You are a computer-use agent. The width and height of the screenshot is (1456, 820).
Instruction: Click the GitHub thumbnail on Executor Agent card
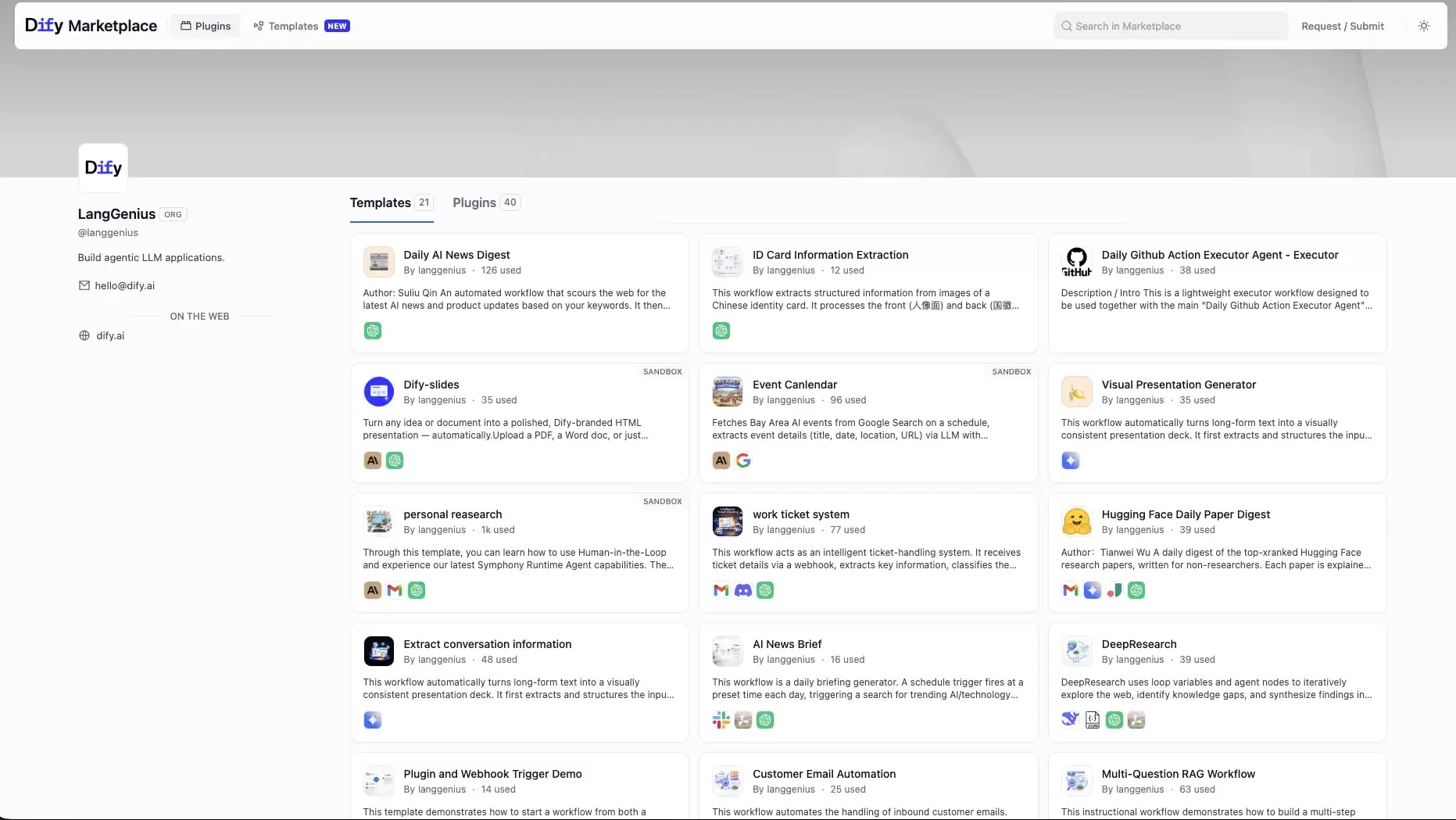1076,262
